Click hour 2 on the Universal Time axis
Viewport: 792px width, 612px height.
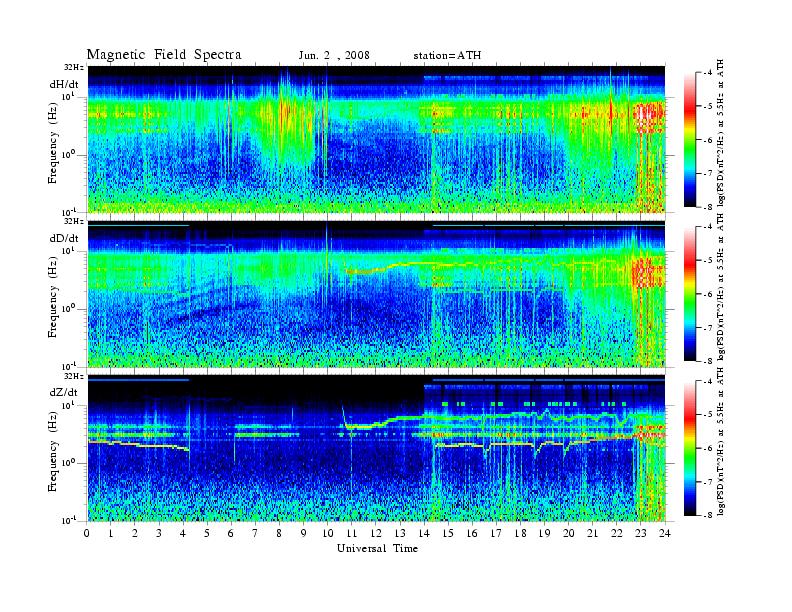pyautogui.click(x=135, y=533)
